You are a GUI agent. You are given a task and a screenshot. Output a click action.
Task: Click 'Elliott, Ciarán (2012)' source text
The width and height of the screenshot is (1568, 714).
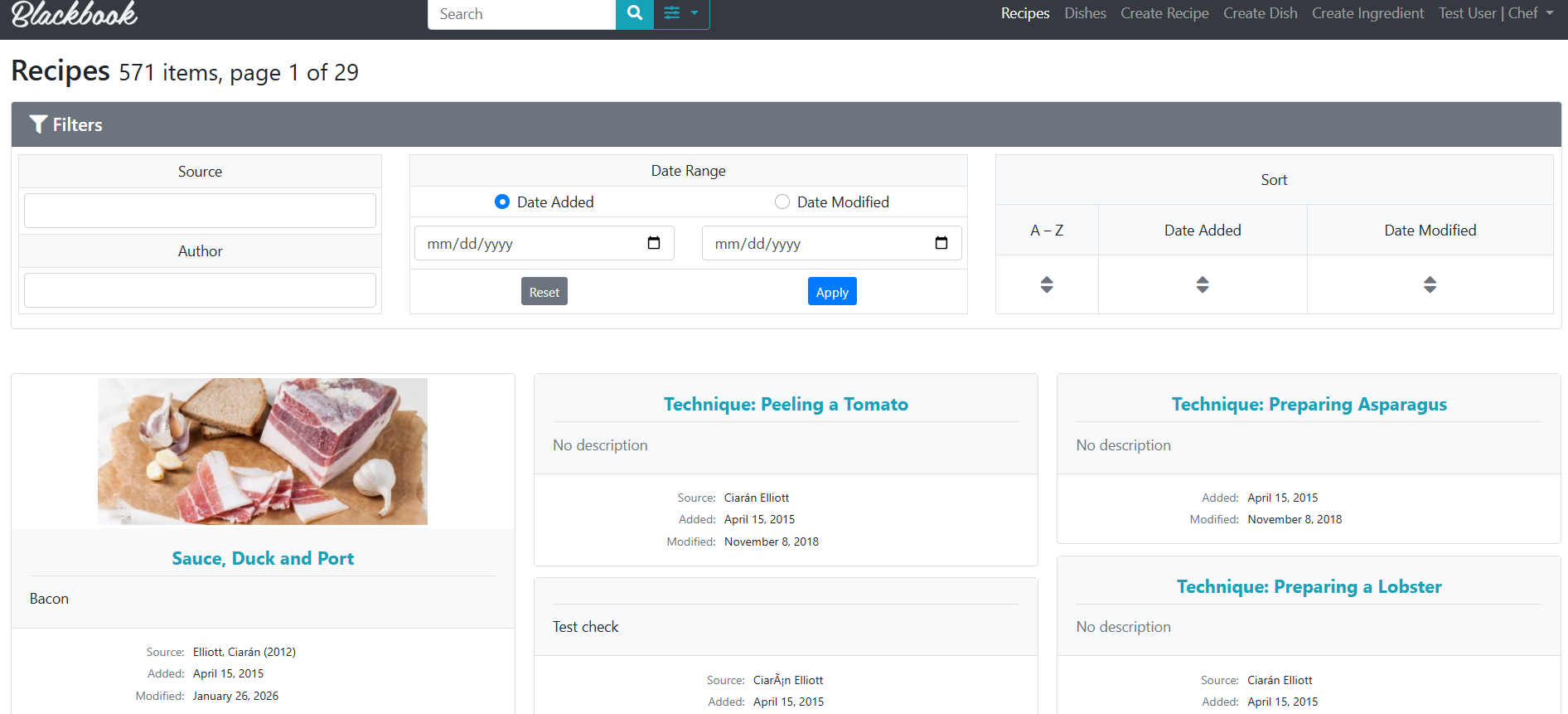click(x=244, y=652)
